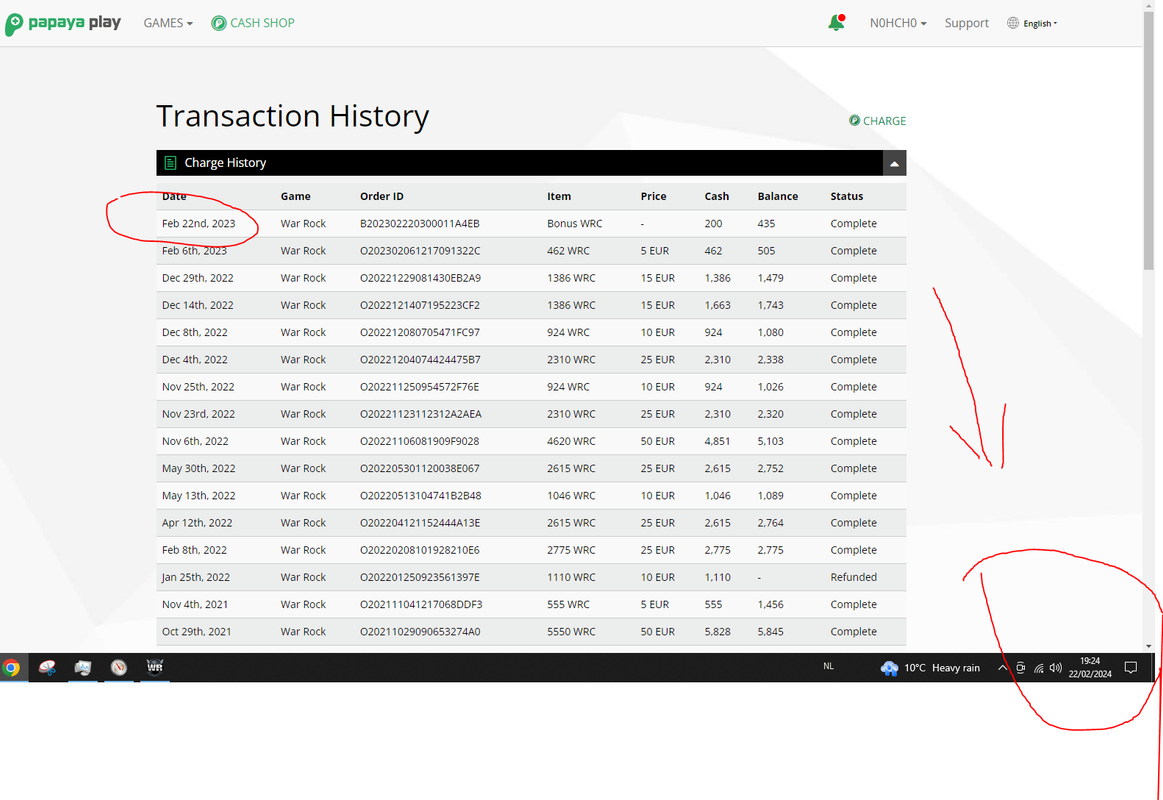Click the globe language icon
1163x800 pixels.
(1012, 23)
